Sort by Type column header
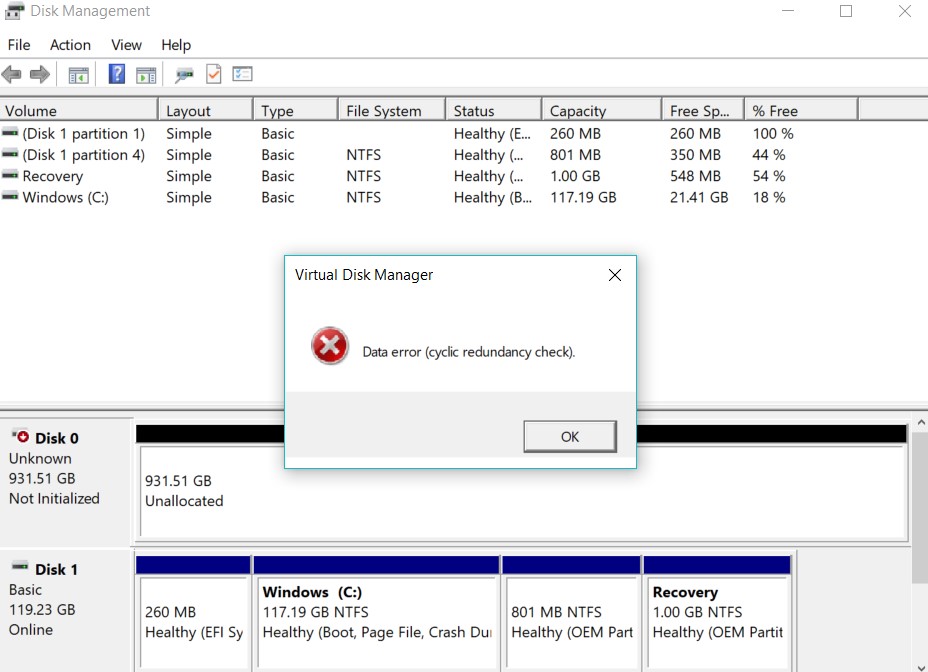The height and width of the screenshot is (672, 928). [x=296, y=111]
